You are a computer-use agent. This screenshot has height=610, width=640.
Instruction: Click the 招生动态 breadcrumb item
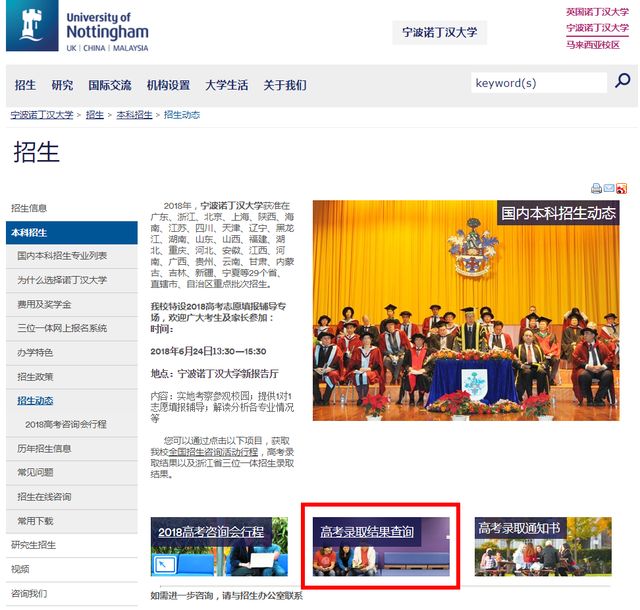[182, 115]
